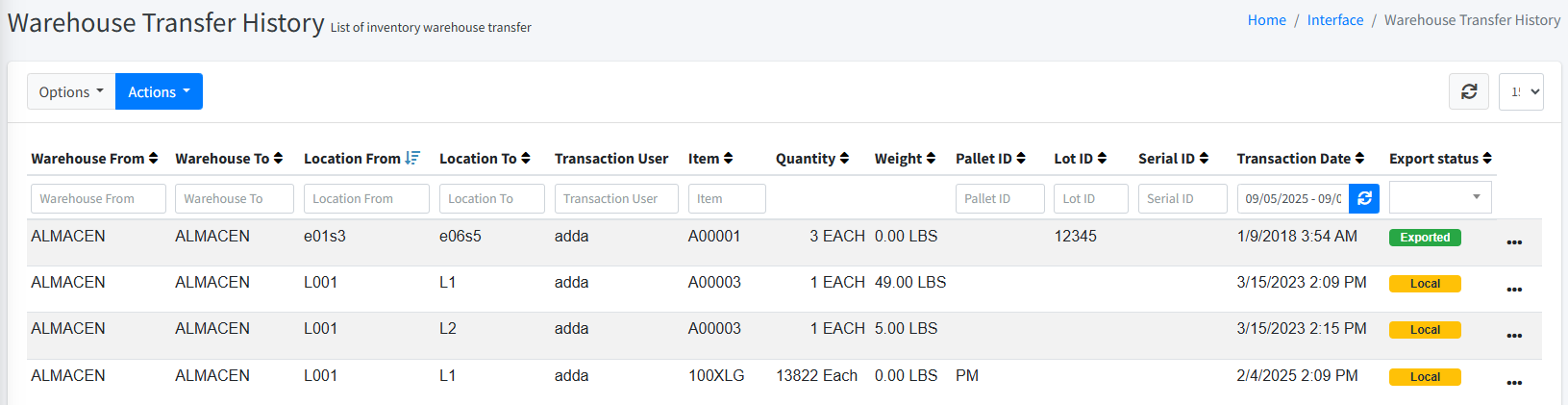
Task: Open Export status filter dropdown
Action: [x=1440, y=197]
